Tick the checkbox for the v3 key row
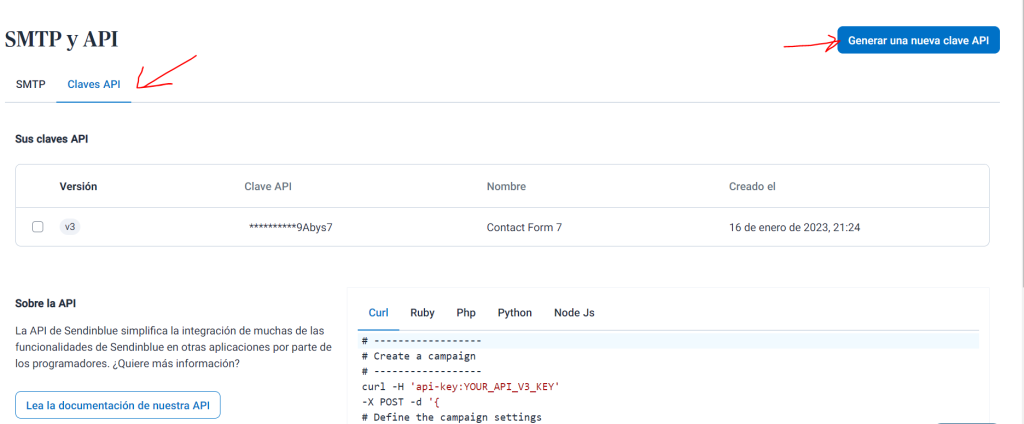1024x424 pixels. click(38, 227)
